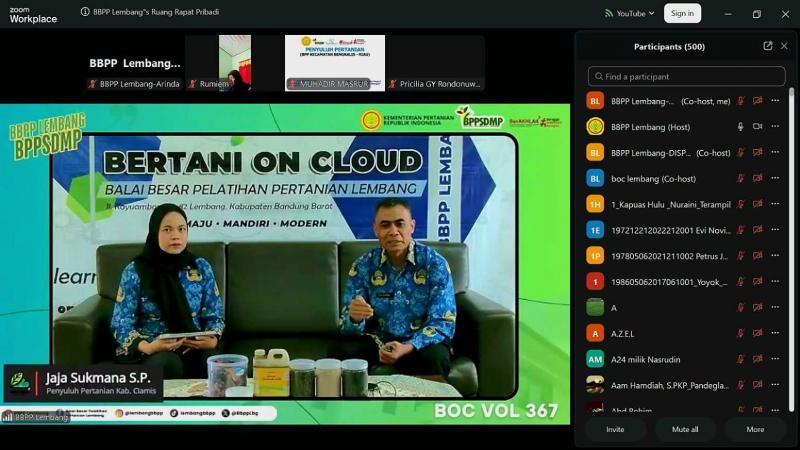This screenshot has width=800, height=450.
Task: Select orange 1H avatar of Kapuas Hulu participant
Action: tap(595, 204)
